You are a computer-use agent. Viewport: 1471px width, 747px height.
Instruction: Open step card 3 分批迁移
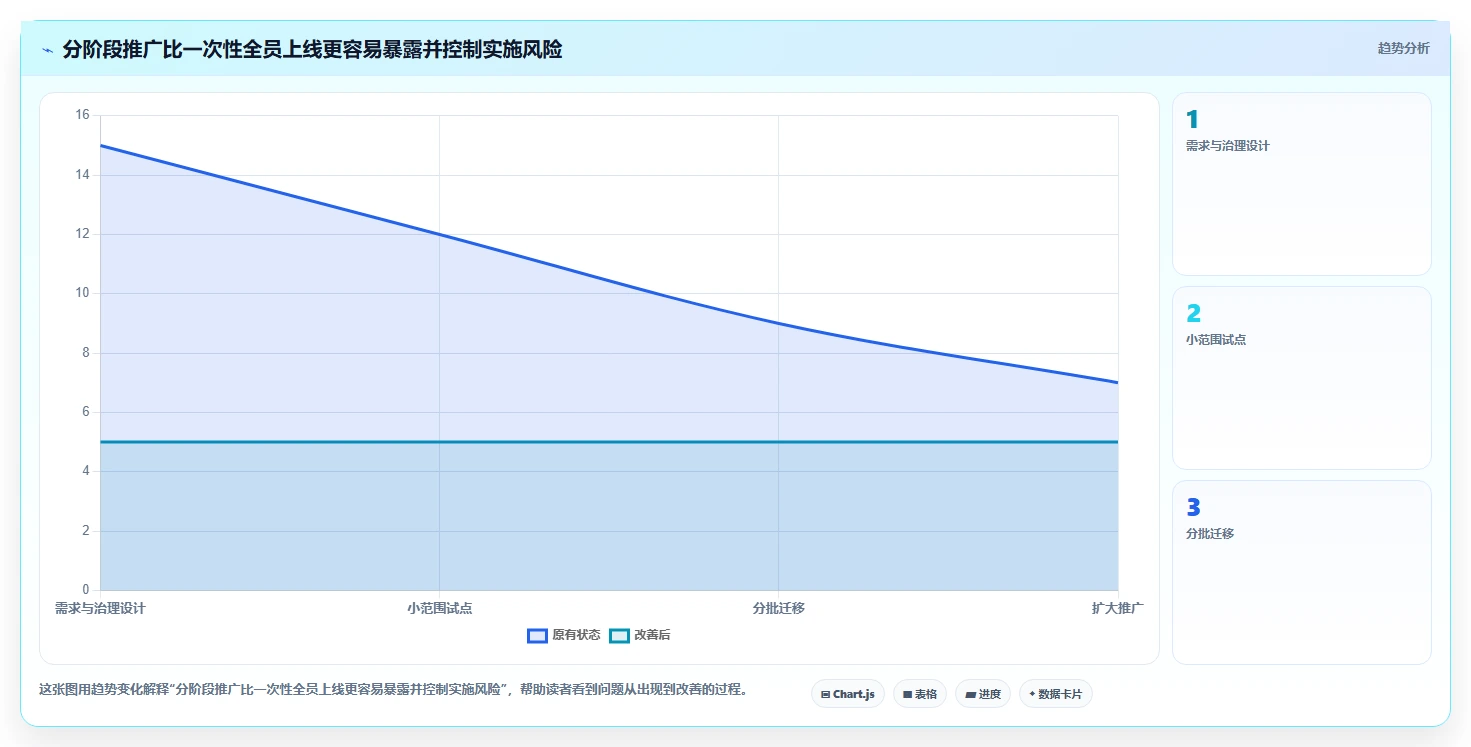pos(1301,572)
